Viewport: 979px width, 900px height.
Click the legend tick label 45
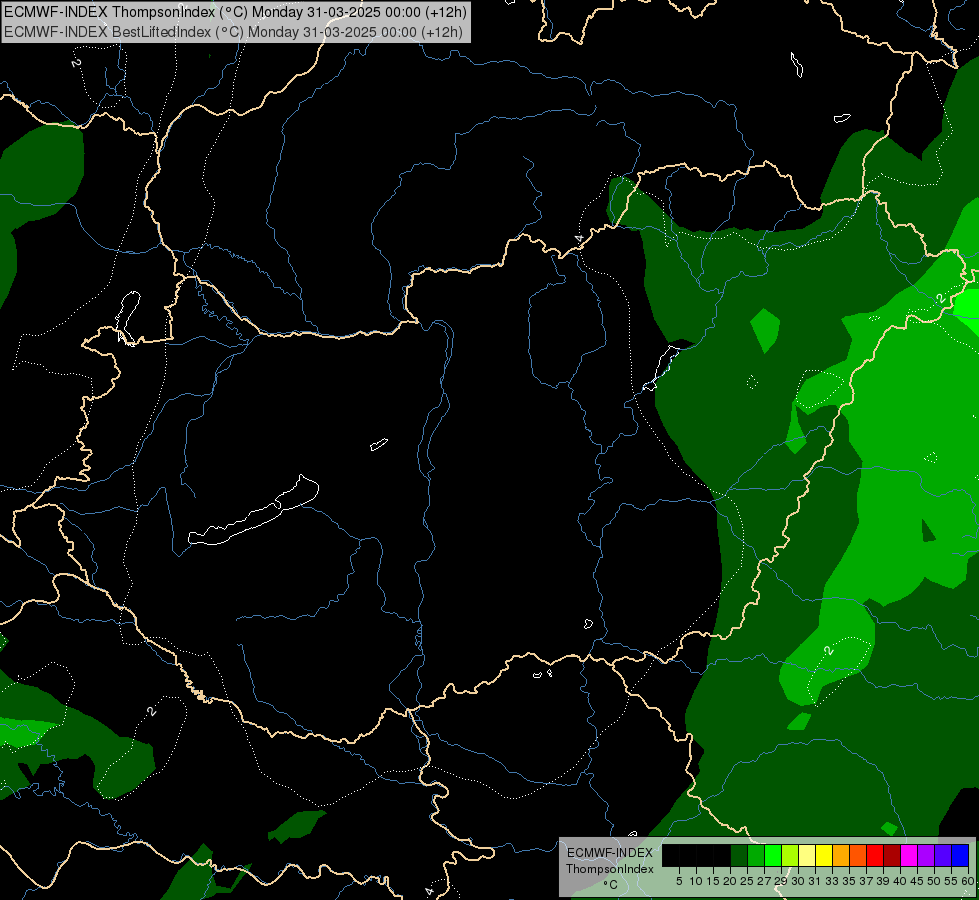pos(917,881)
